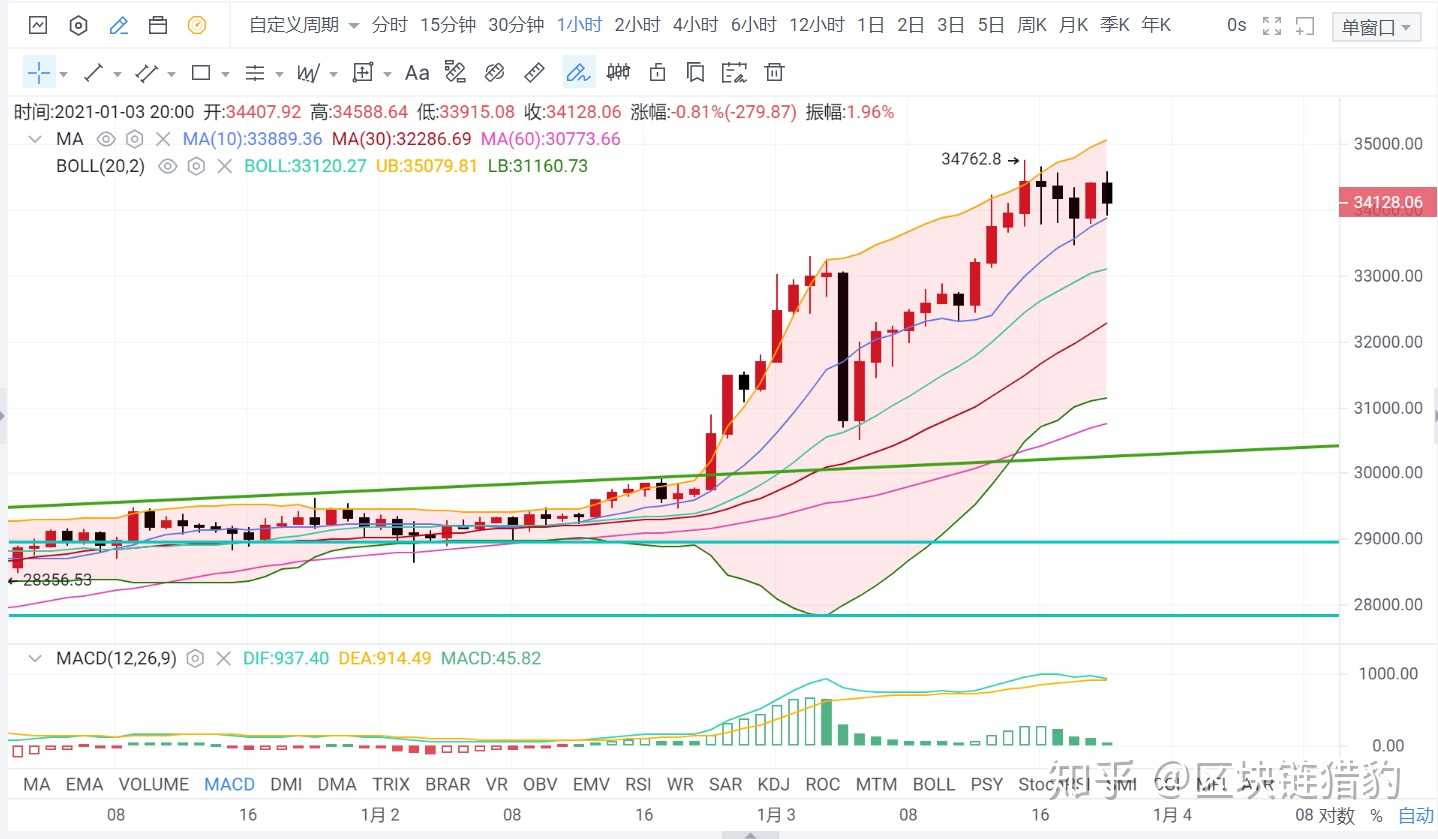The image size is (1438, 839).
Task: Expand parallel channel tool dropdown arrow
Action: tap(172, 74)
